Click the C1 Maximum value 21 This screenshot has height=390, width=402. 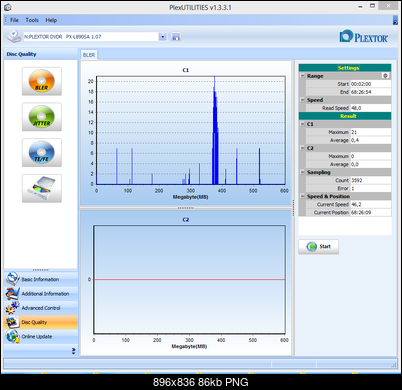(371, 132)
